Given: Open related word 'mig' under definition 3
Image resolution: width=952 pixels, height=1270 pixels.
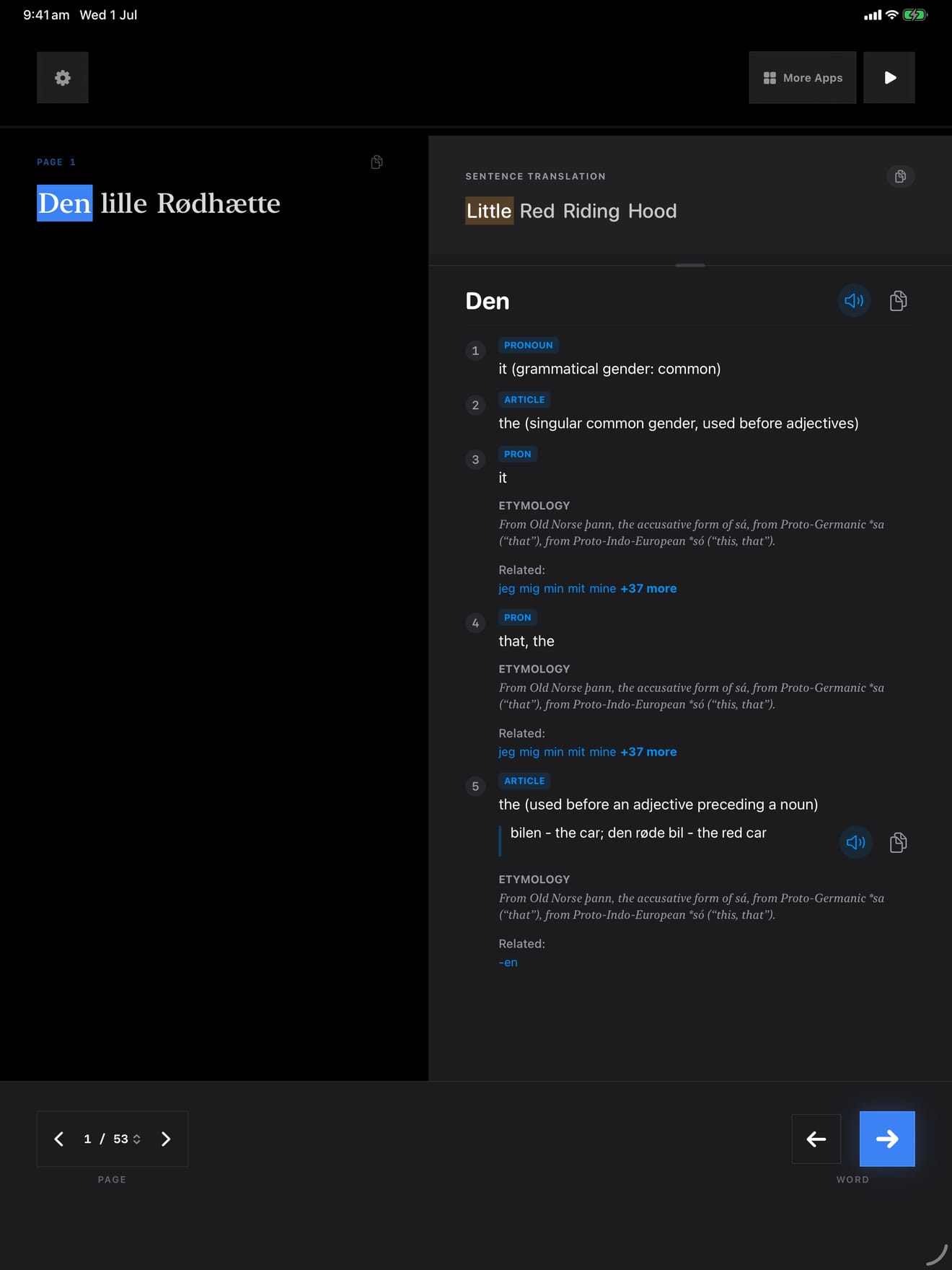Looking at the screenshot, I should (x=529, y=589).
